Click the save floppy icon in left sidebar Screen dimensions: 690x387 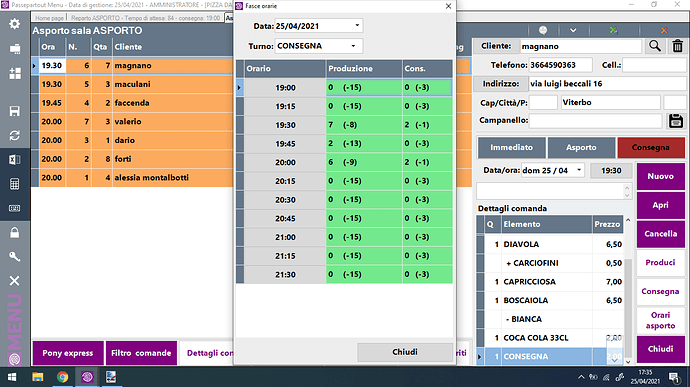coord(15,111)
